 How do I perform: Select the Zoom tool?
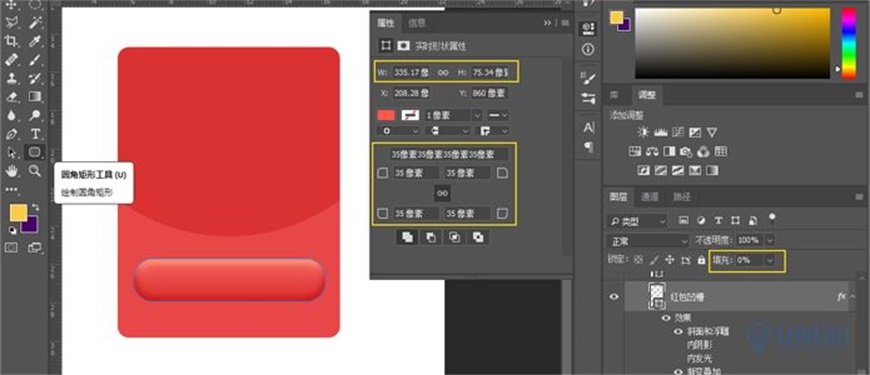pyautogui.click(x=34, y=170)
